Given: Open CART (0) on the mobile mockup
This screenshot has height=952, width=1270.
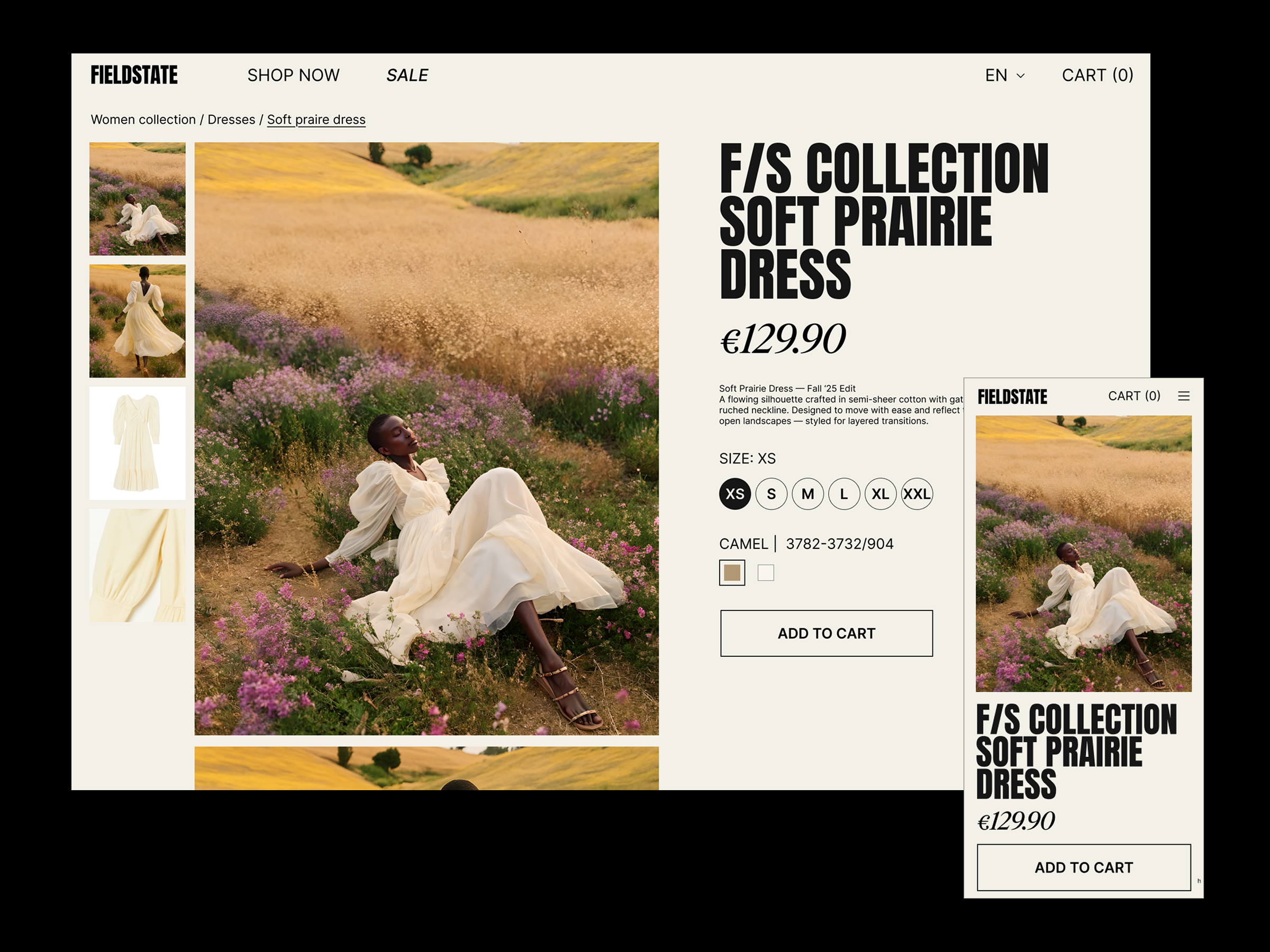Looking at the screenshot, I should 1135,396.
